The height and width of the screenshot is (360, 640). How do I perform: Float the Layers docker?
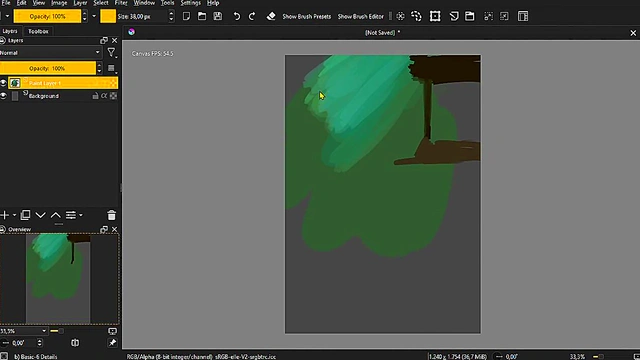pyautogui.click(x=104, y=40)
